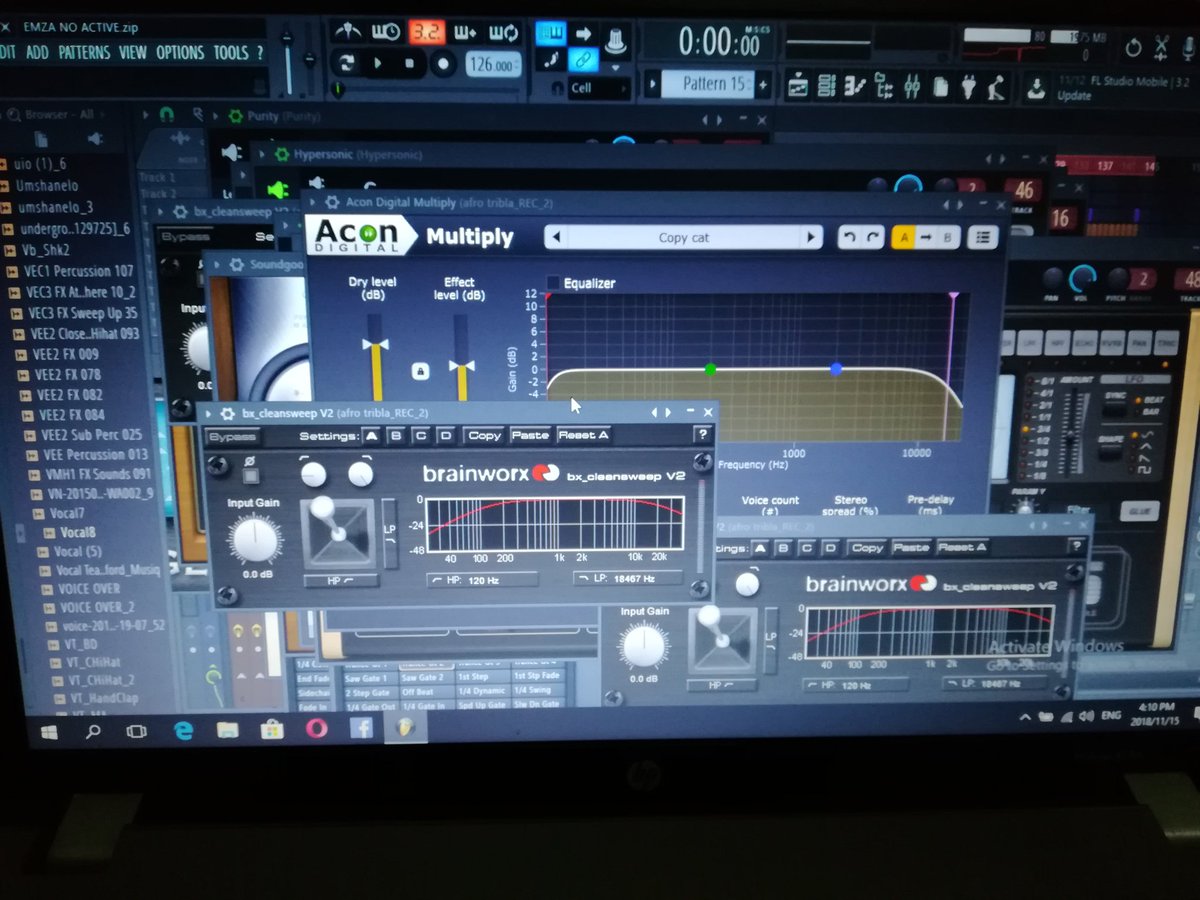
Task: Click the Dry level slider handle
Action: click(376, 343)
